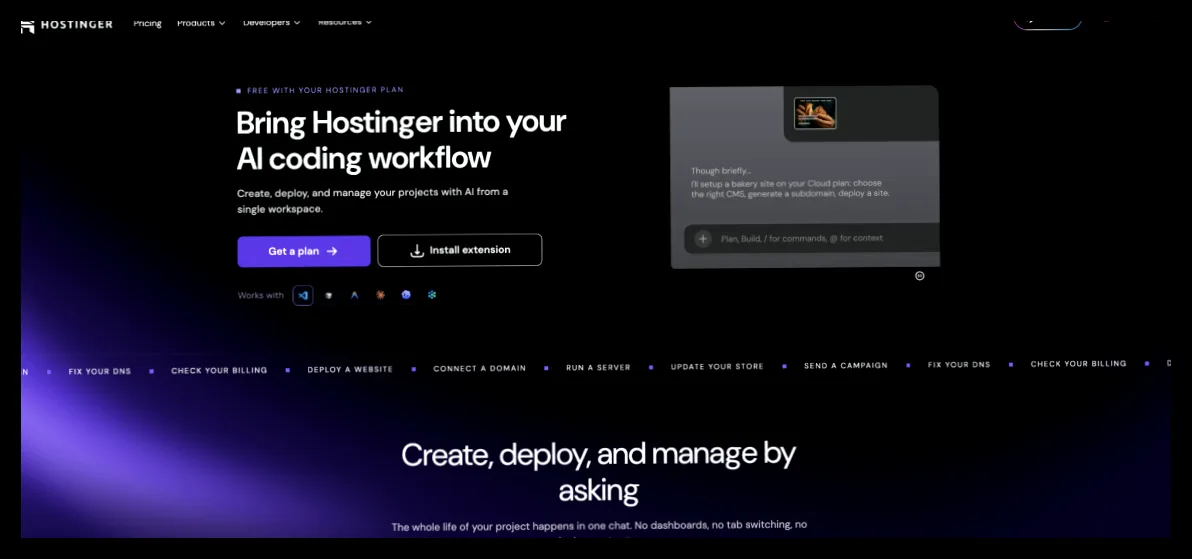Click the RUN A SERVER ticker text
This screenshot has width=1192, height=559.
click(598, 367)
